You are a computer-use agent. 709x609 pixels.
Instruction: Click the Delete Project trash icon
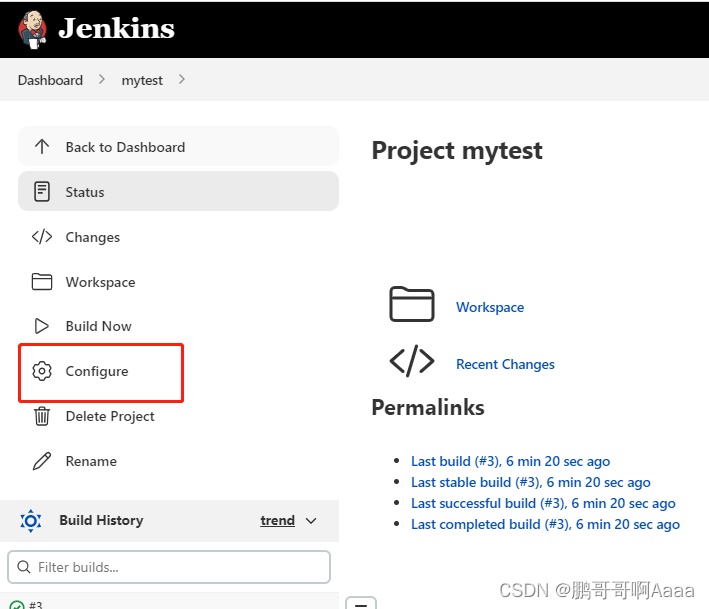(x=42, y=416)
